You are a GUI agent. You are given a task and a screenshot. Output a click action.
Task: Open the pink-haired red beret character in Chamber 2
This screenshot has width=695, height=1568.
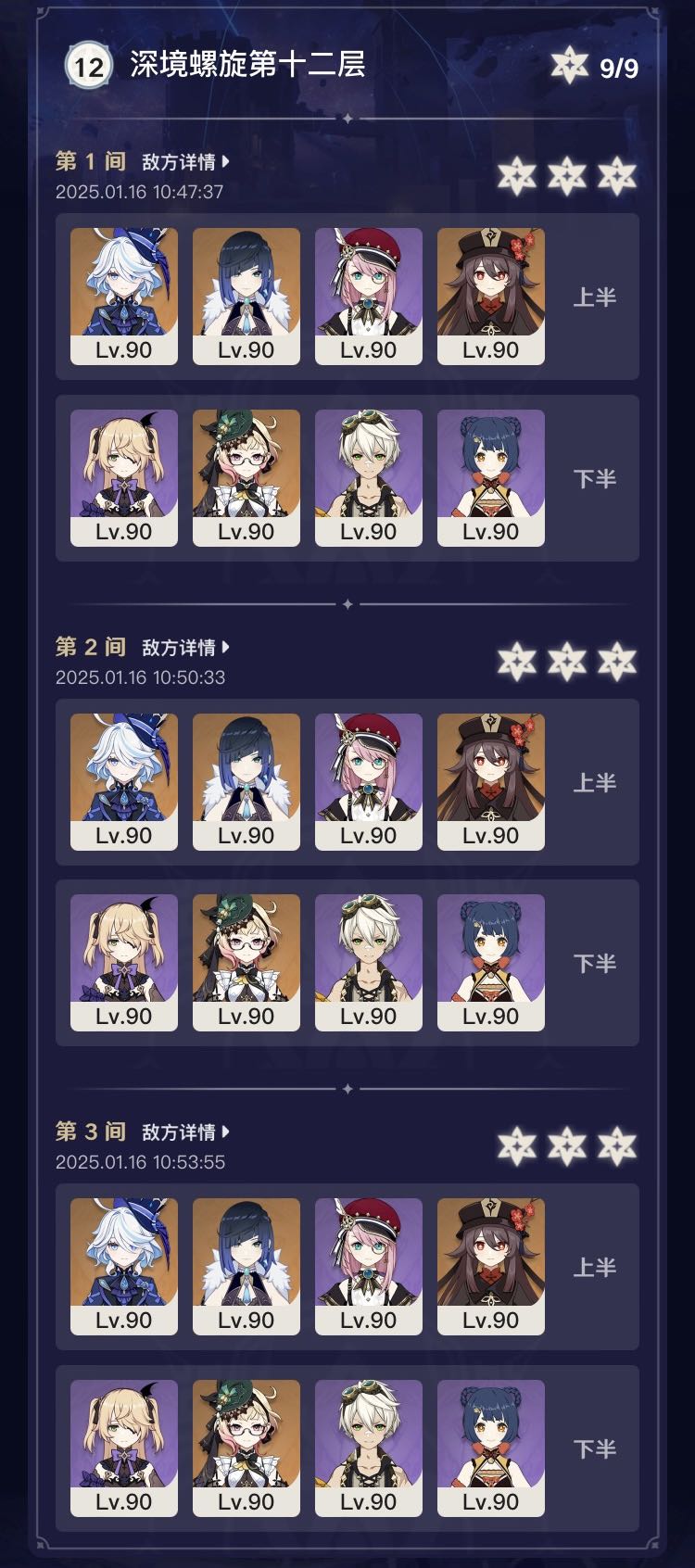(369, 782)
